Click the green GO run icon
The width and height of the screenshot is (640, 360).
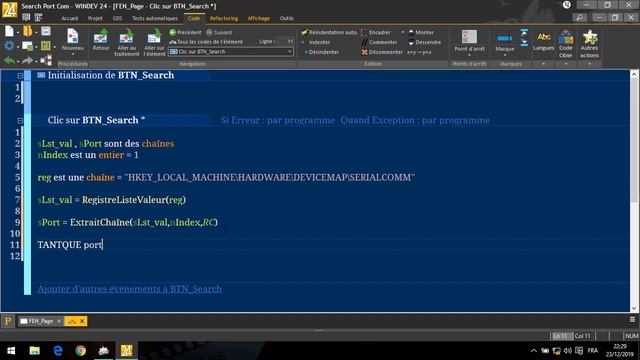[45, 46]
